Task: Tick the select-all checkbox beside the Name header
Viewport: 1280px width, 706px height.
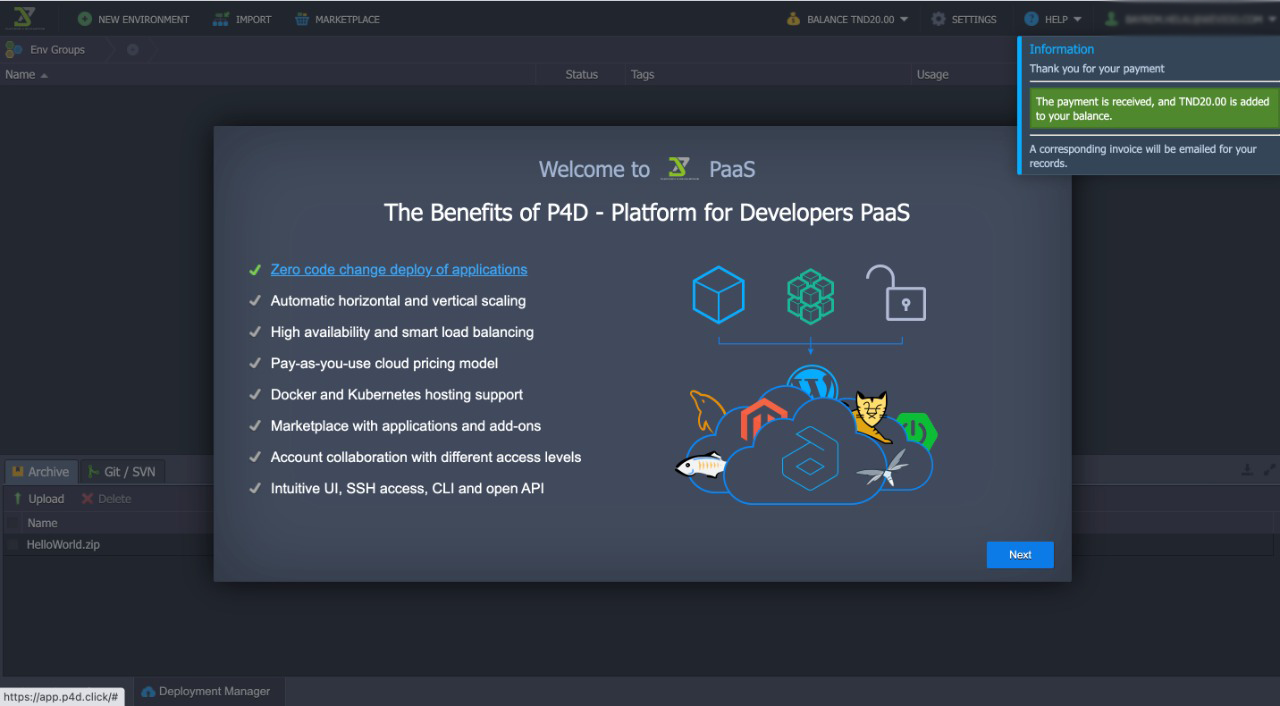Action: tap(13, 523)
